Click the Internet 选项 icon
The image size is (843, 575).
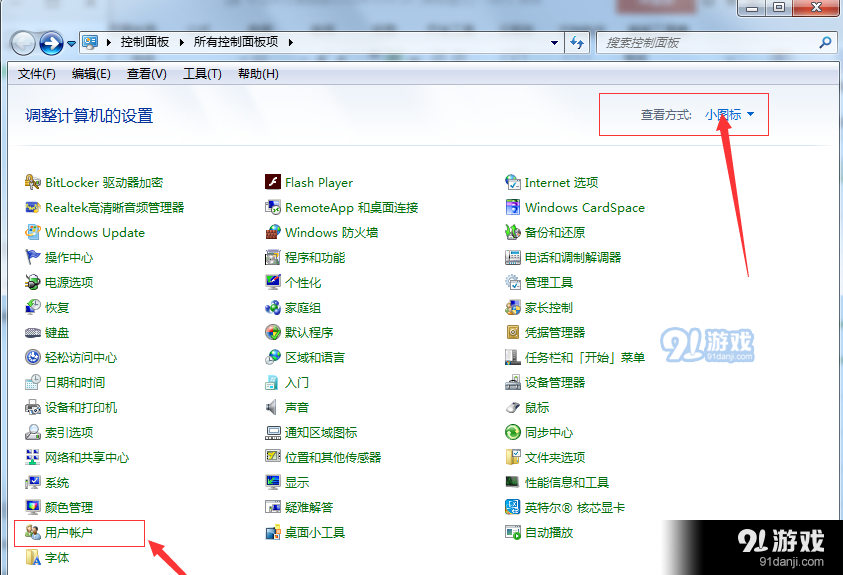coord(512,182)
